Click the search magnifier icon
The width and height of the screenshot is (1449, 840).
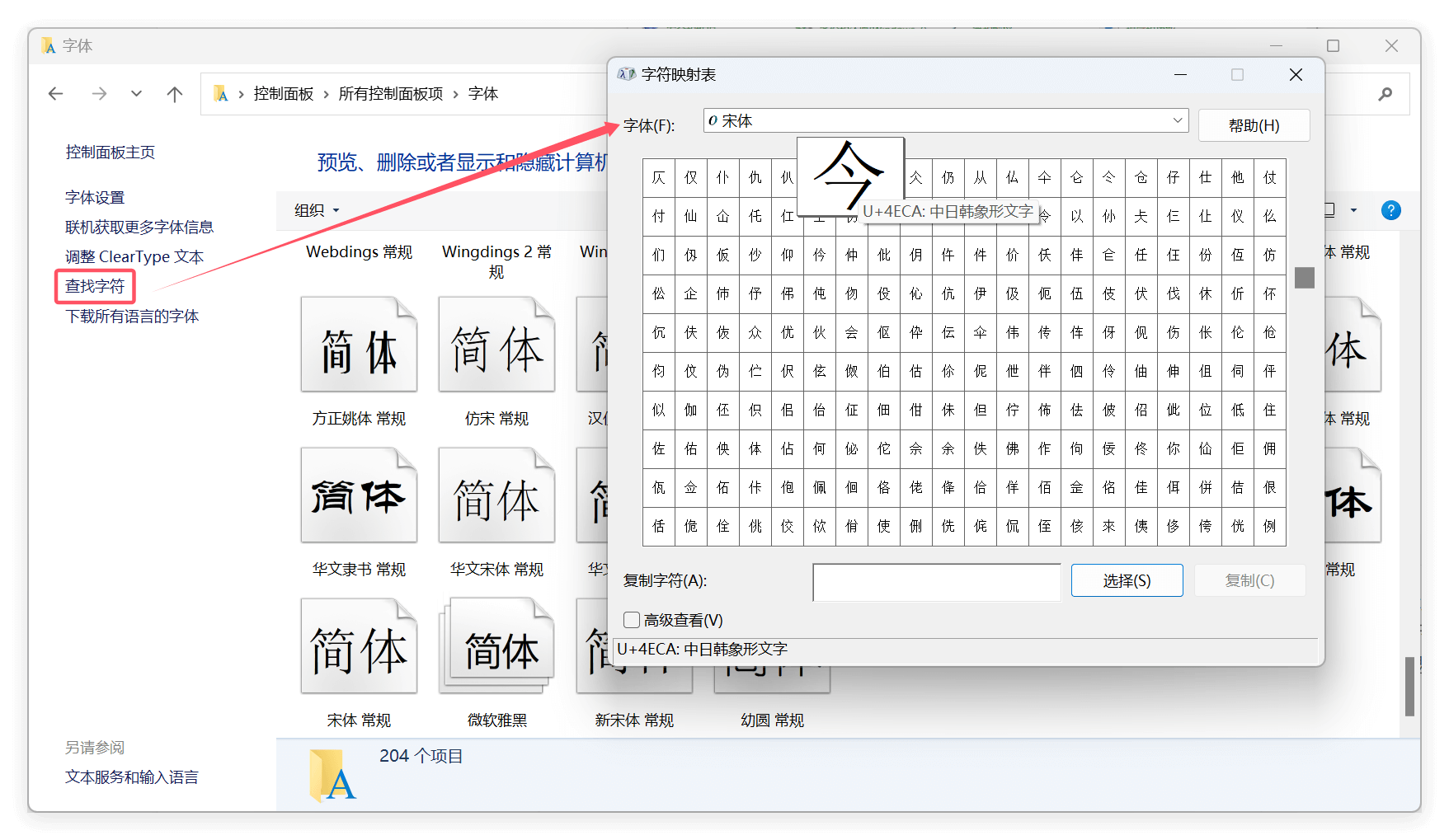pyautogui.click(x=1384, y=93)
